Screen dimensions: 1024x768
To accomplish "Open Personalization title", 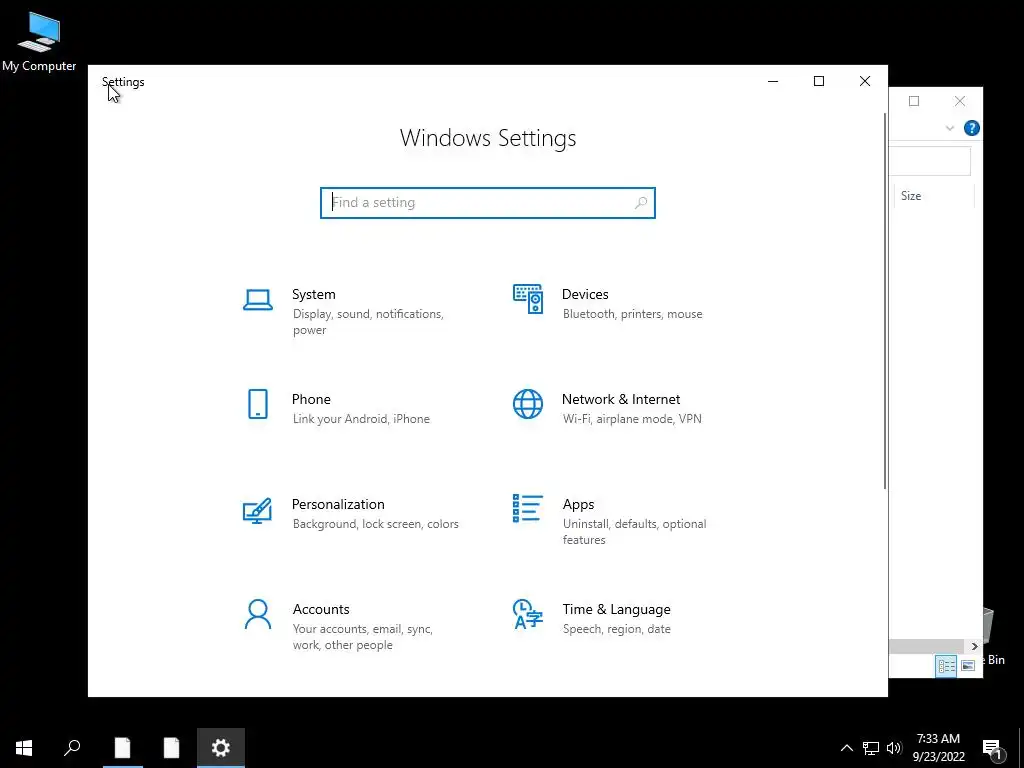I will click(x=338, y=505).
